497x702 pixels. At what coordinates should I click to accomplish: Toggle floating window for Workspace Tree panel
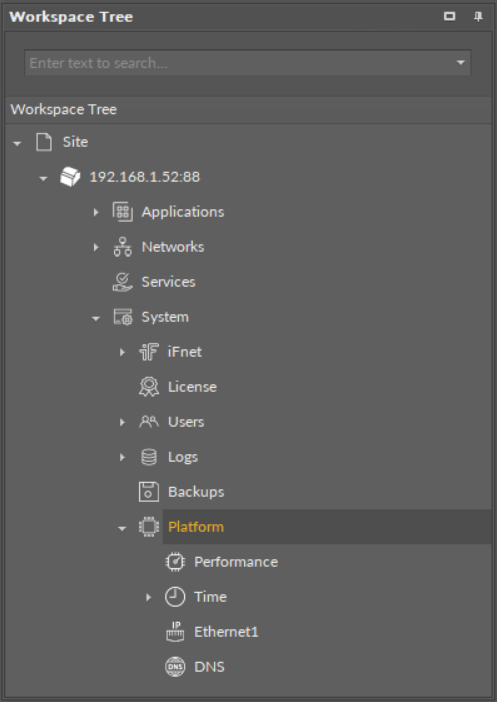tap(450, 17)
